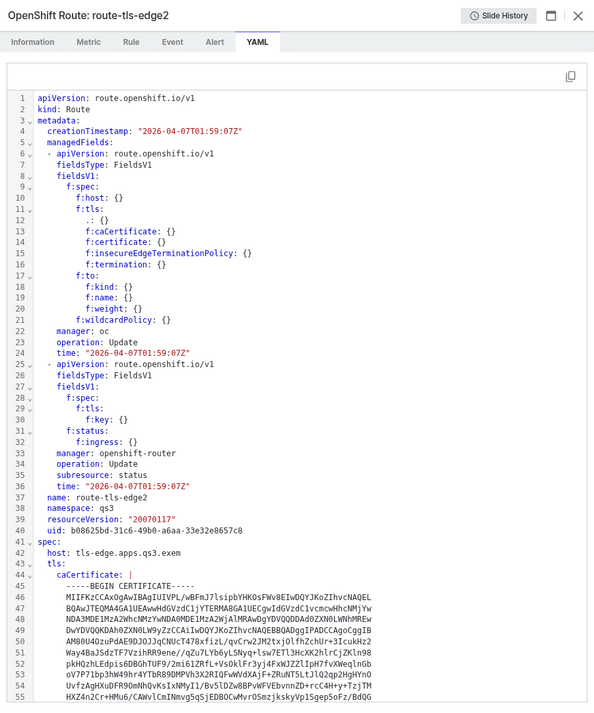Screen dimensions: 594x713
Task: Click 'f:ingress' key on line 32
Action: 99,442
